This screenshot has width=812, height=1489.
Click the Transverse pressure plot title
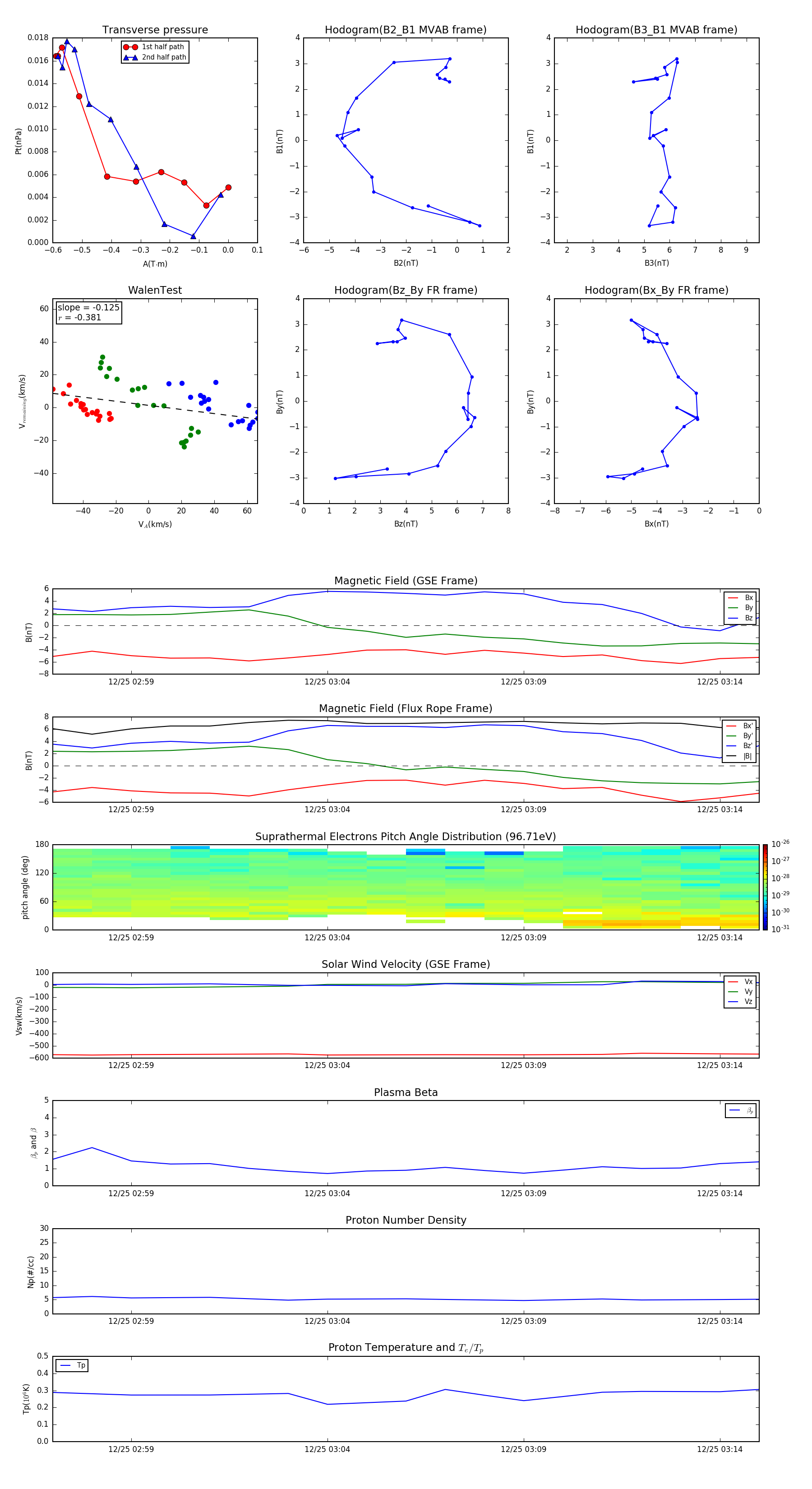tap(155, 30)
